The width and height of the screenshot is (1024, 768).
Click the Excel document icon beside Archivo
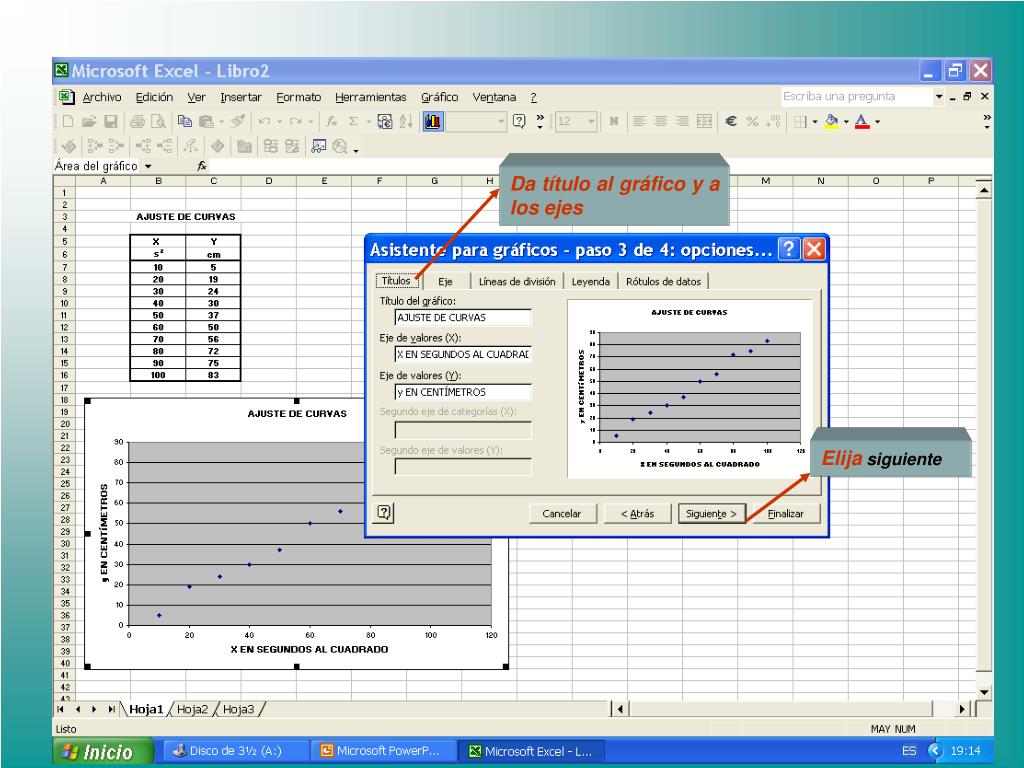pos(66,97)
